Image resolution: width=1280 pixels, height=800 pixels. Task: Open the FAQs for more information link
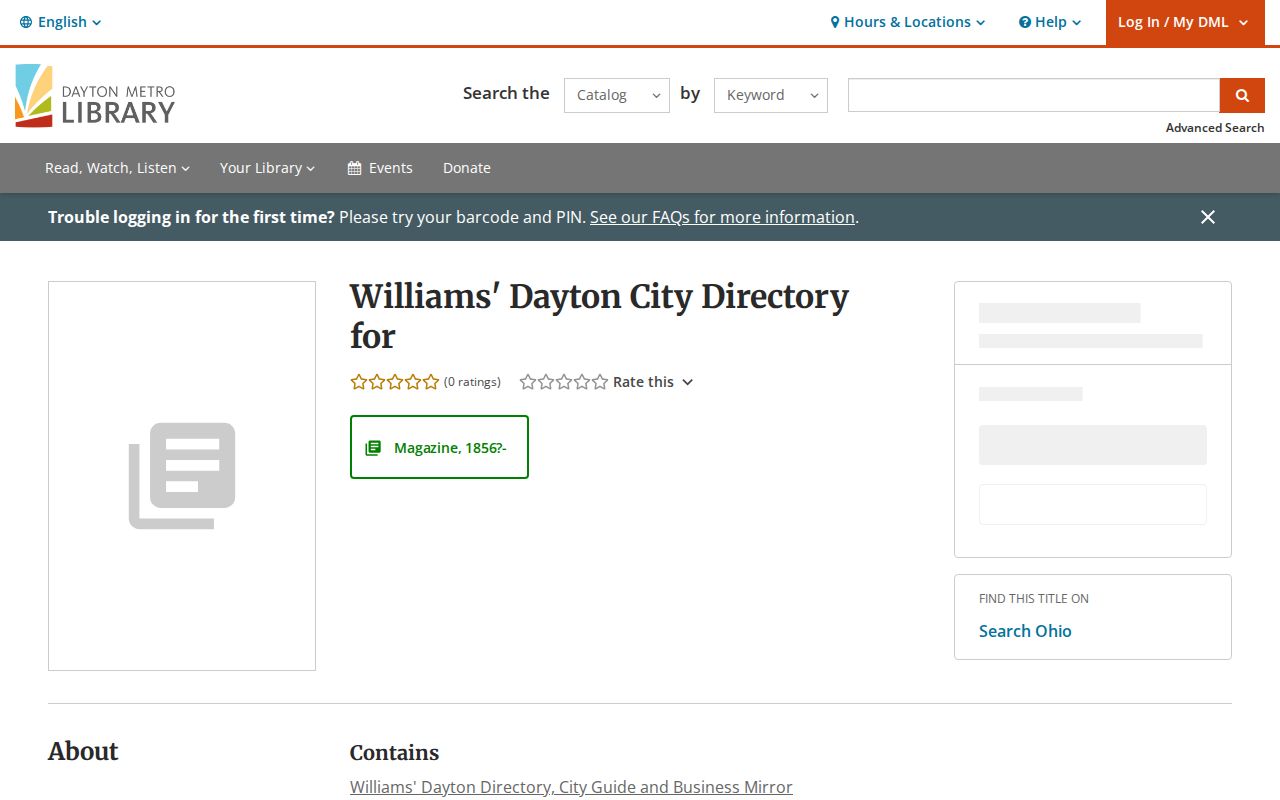(x=722, y=217)
